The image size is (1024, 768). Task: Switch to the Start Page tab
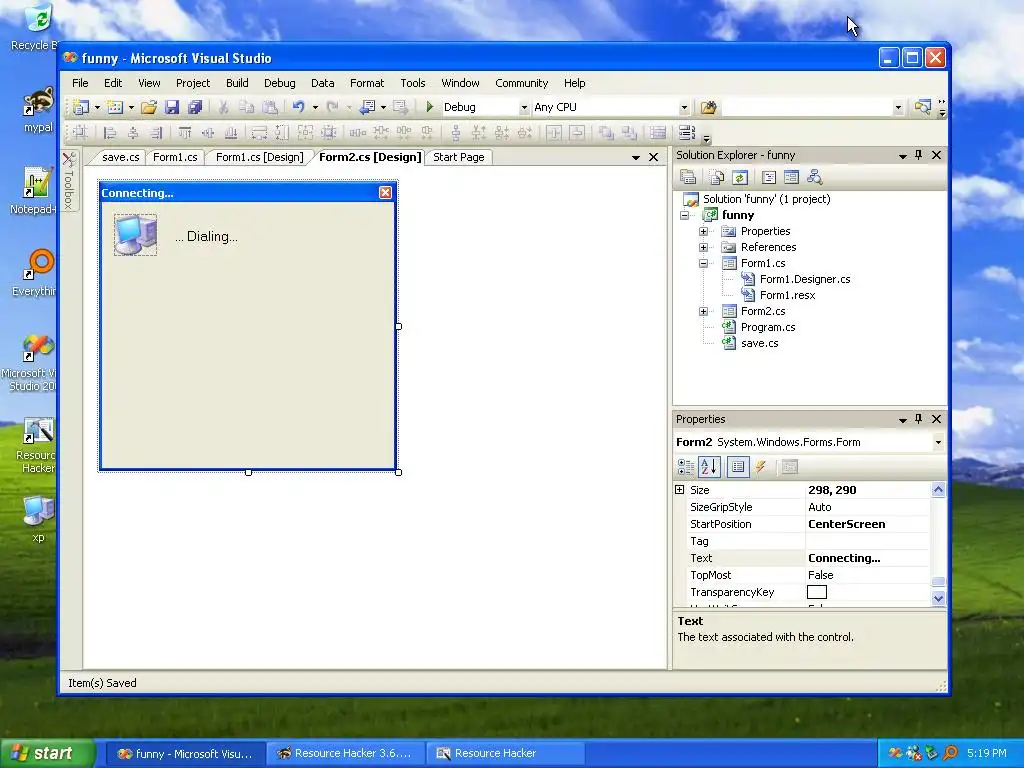pos(458,157)
